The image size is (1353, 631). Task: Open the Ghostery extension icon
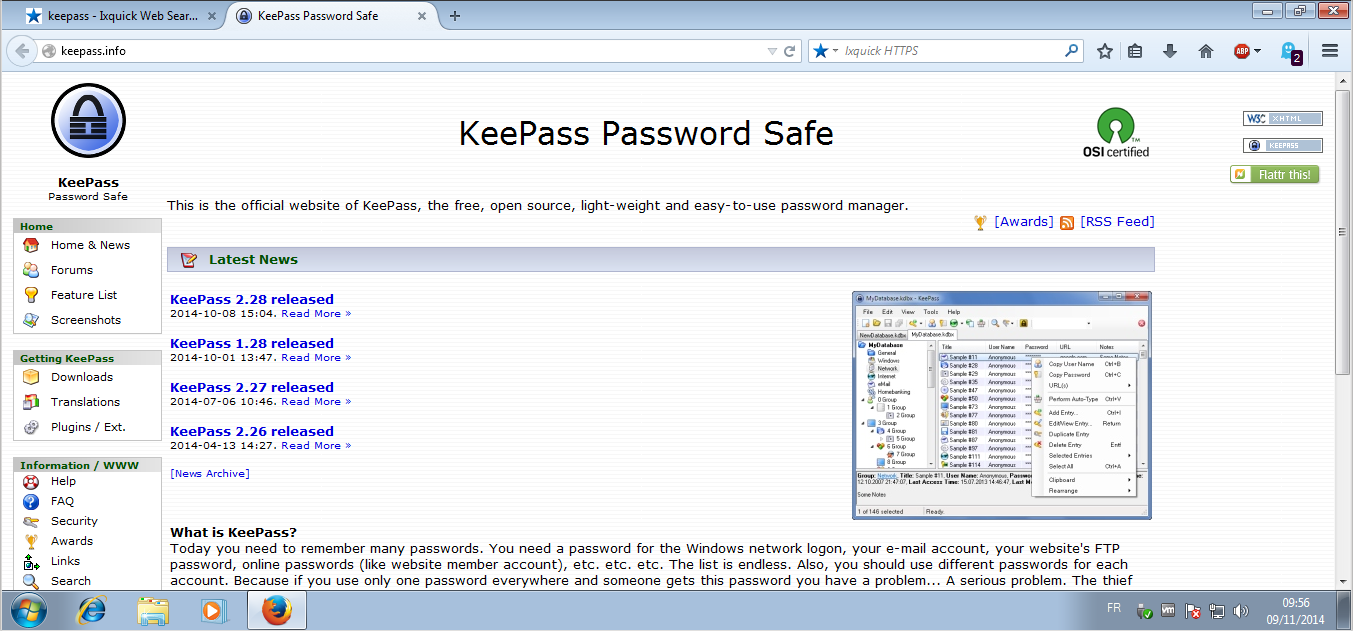pos(1291,53)
